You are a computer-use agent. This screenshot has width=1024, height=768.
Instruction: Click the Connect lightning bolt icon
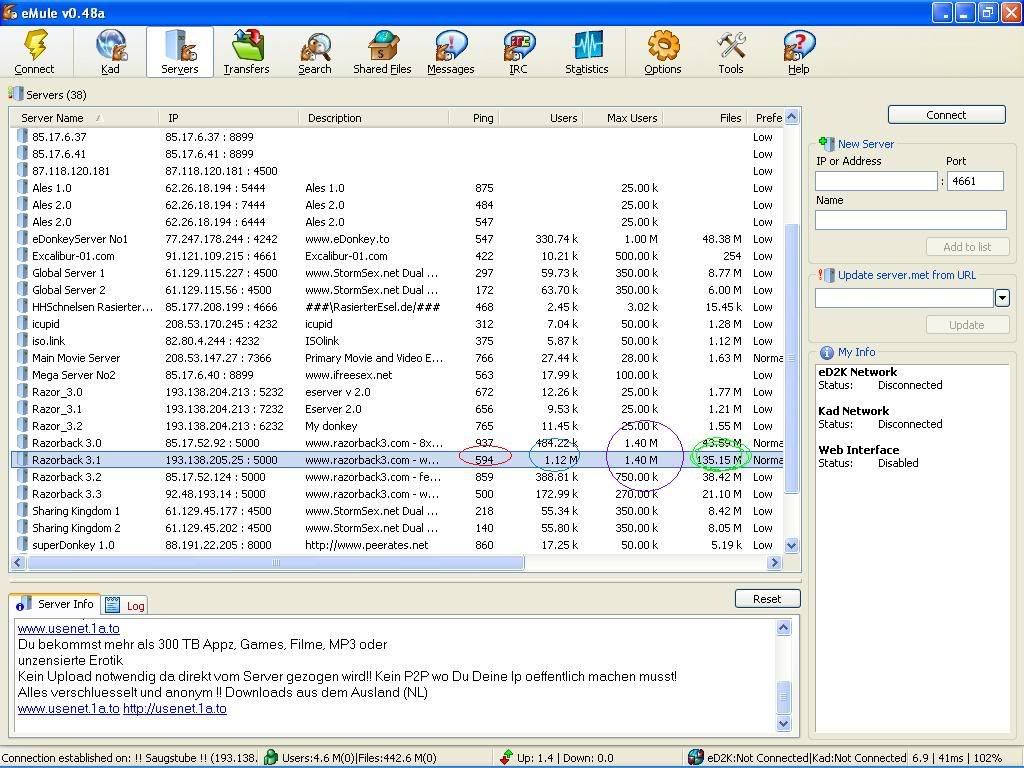tap(34, 47)
